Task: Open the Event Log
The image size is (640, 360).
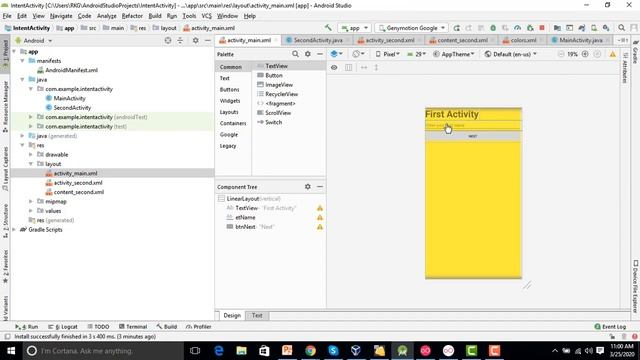Action: 610,327
